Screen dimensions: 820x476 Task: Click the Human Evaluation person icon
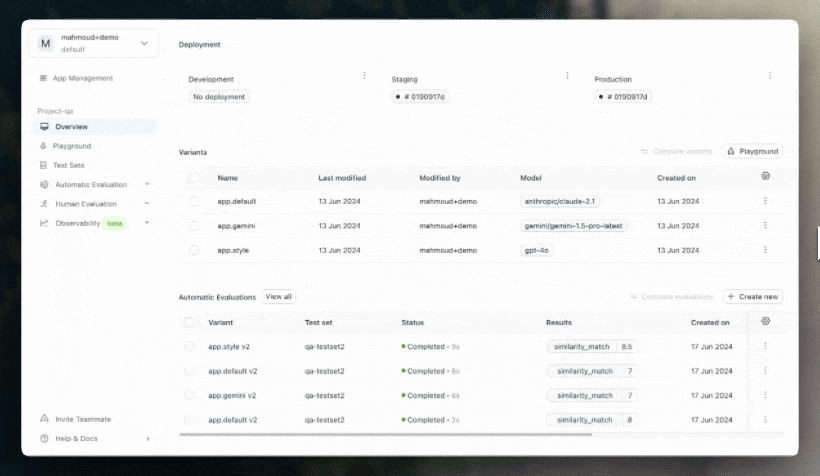tap(44, 204)
